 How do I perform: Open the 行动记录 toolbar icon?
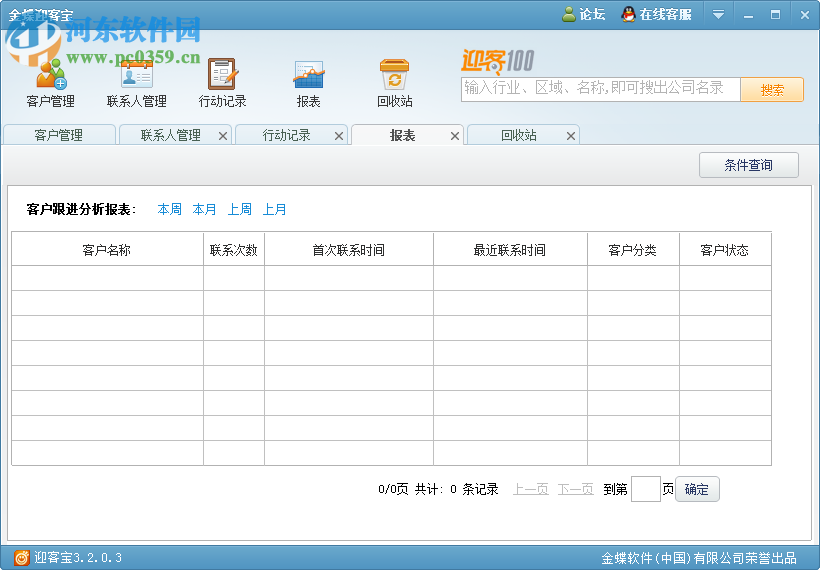(x=223, y=74)
